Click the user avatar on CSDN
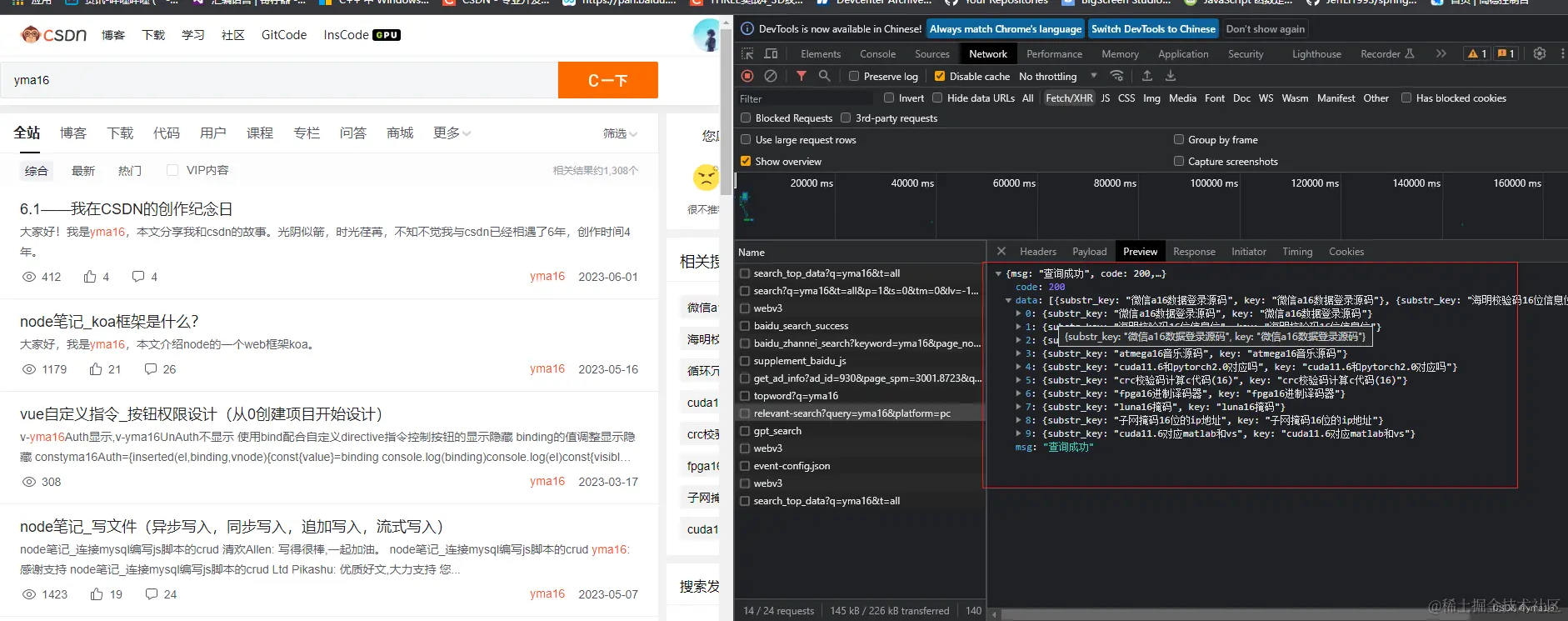This screenshot has width=1568, height=621. click(707, 35)
